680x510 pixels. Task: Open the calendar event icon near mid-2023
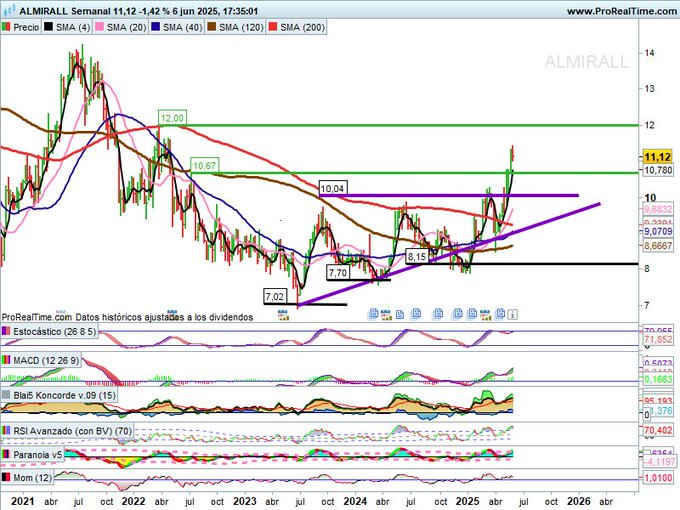click(283, 315)
